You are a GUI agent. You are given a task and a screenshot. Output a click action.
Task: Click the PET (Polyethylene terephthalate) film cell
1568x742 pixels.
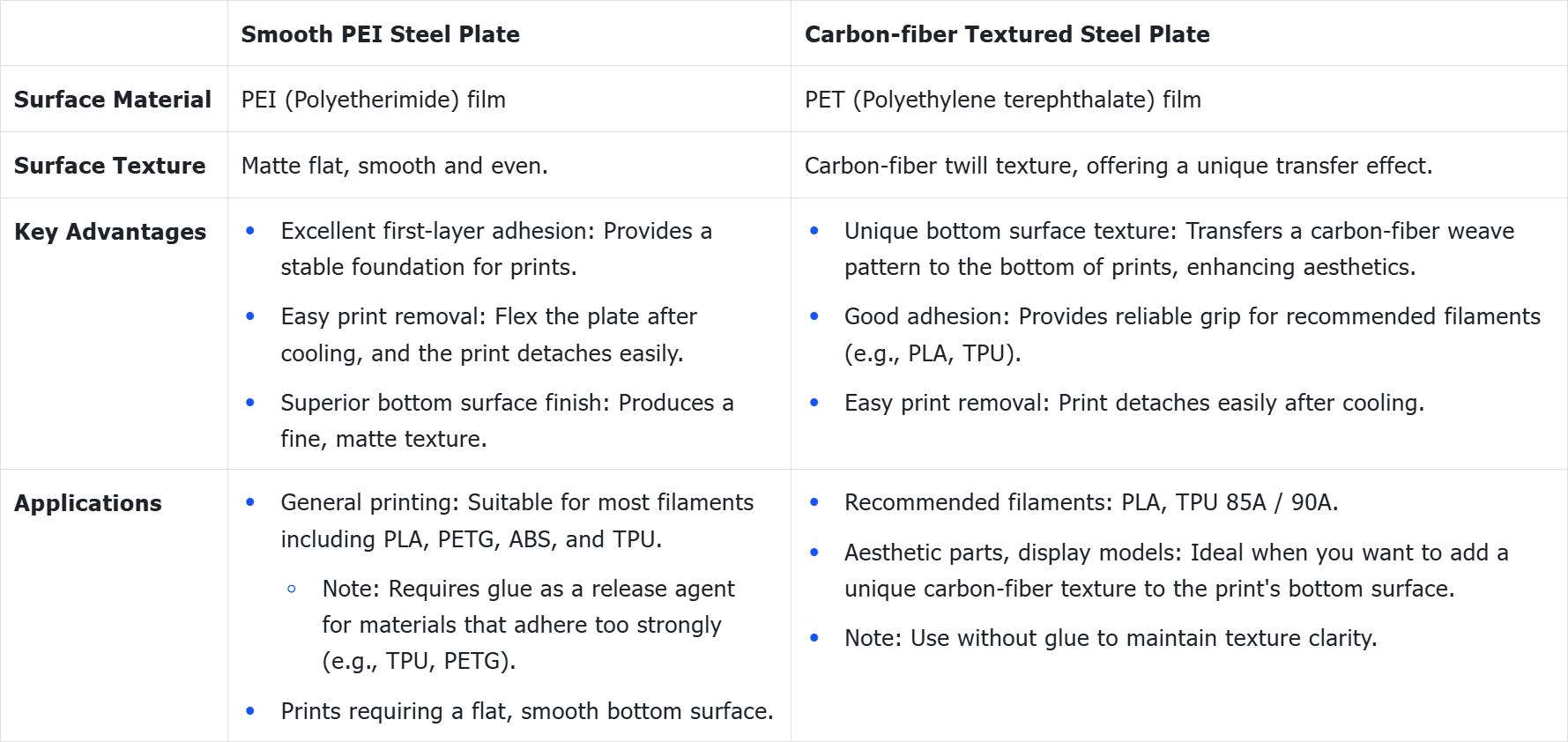tap(1003, 100)
